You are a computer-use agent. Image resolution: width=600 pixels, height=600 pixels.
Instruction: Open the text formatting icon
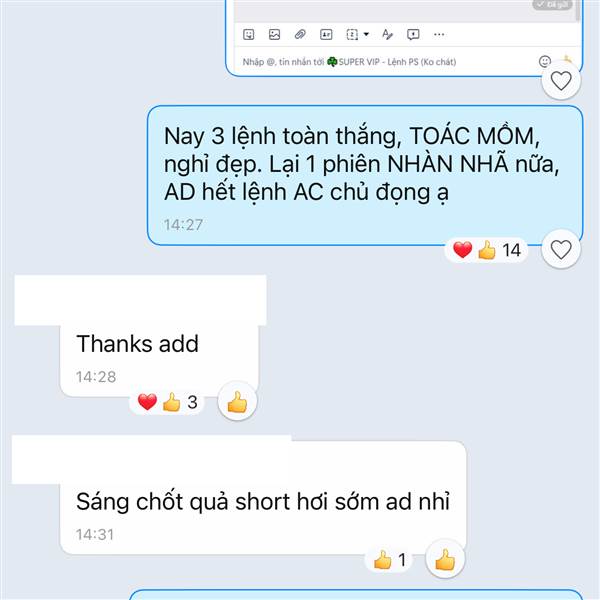[x=387, y=34]
